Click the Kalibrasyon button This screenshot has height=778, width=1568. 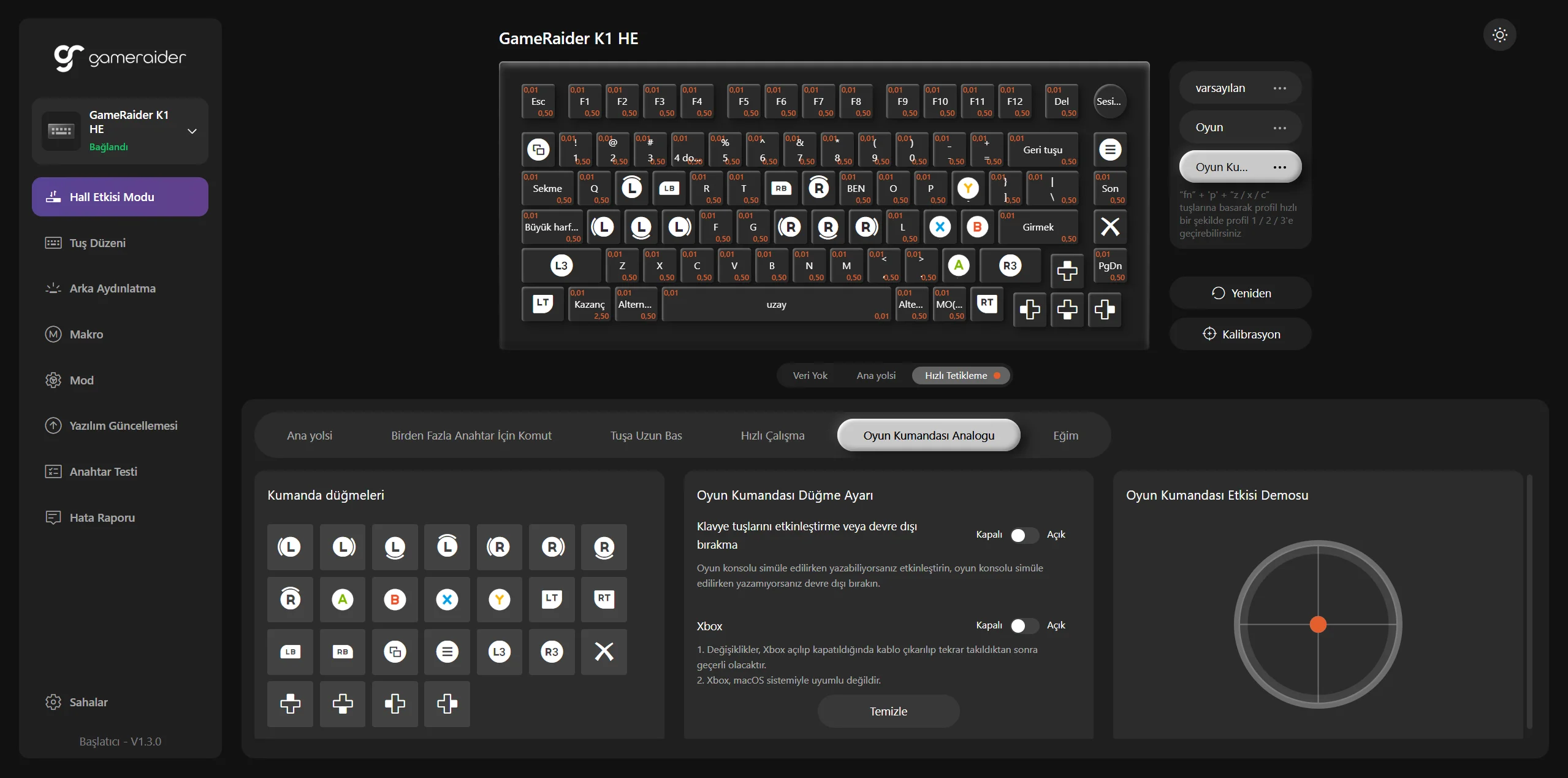tap(1241, 334)
